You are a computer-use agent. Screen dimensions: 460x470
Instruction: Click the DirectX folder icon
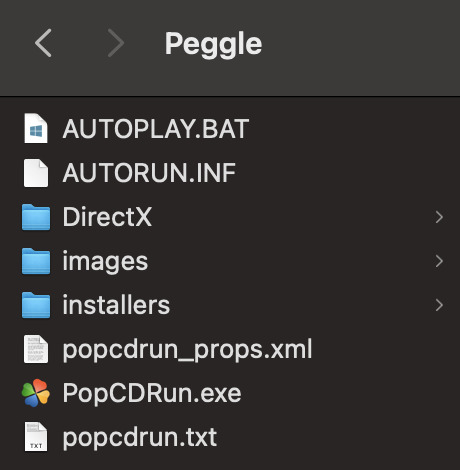pyautogui.click(x=36, y=217)
